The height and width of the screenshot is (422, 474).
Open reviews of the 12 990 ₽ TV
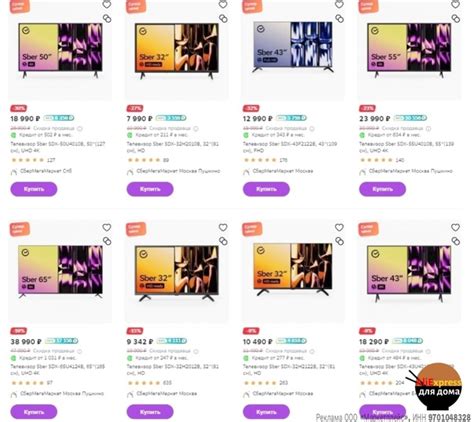point(266,160)
